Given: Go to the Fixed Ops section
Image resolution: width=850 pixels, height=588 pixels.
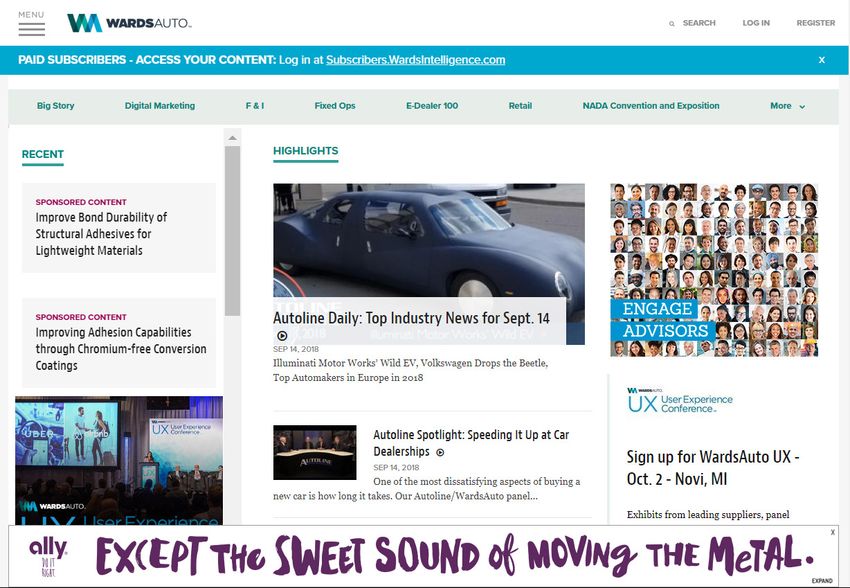Looking at the screenshot, I should (x=335, y=106).
